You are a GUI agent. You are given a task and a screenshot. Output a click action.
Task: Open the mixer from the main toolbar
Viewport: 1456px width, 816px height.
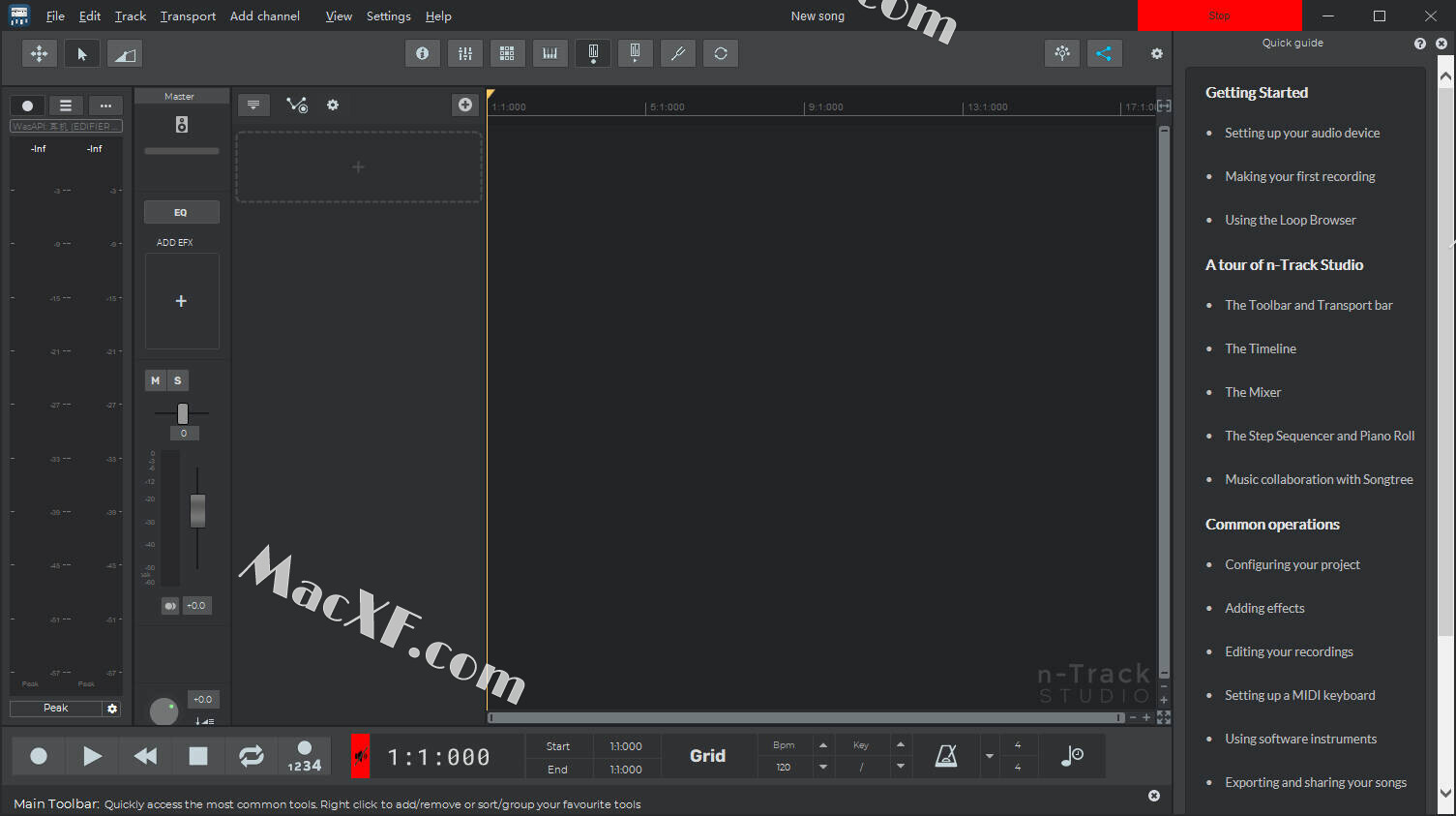(464, 54)
